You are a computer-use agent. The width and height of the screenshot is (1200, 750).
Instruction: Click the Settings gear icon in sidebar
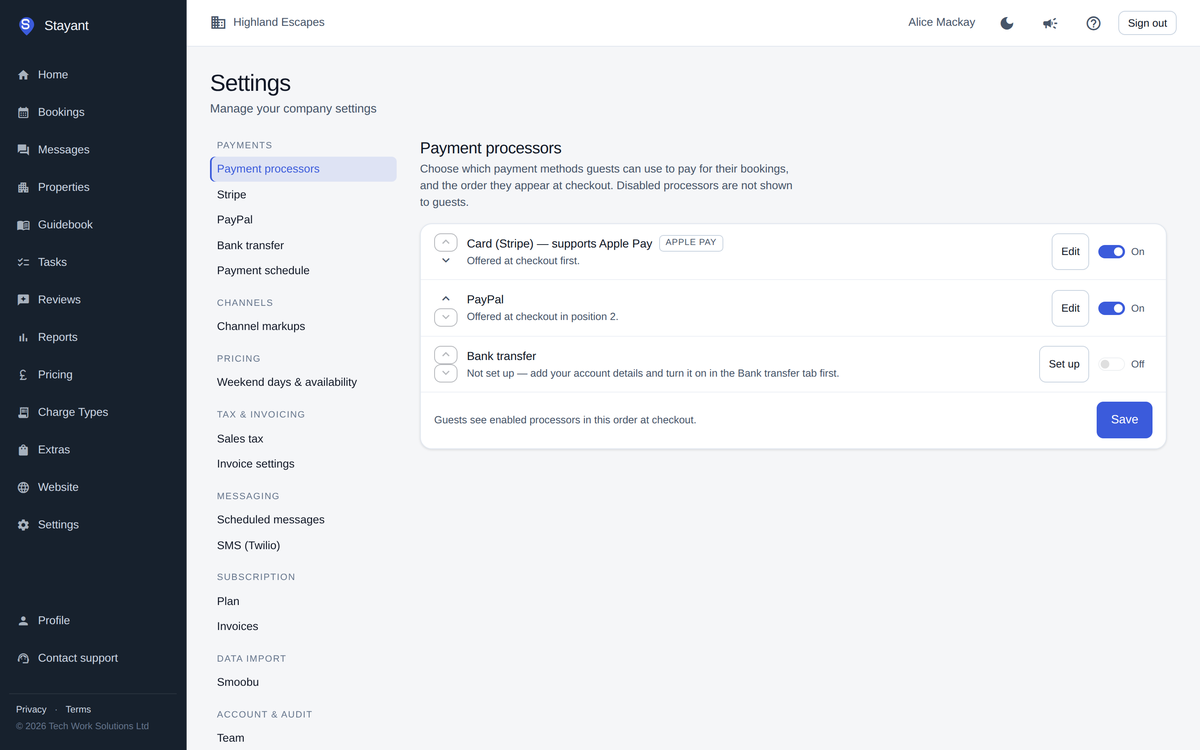coord(23,525)
